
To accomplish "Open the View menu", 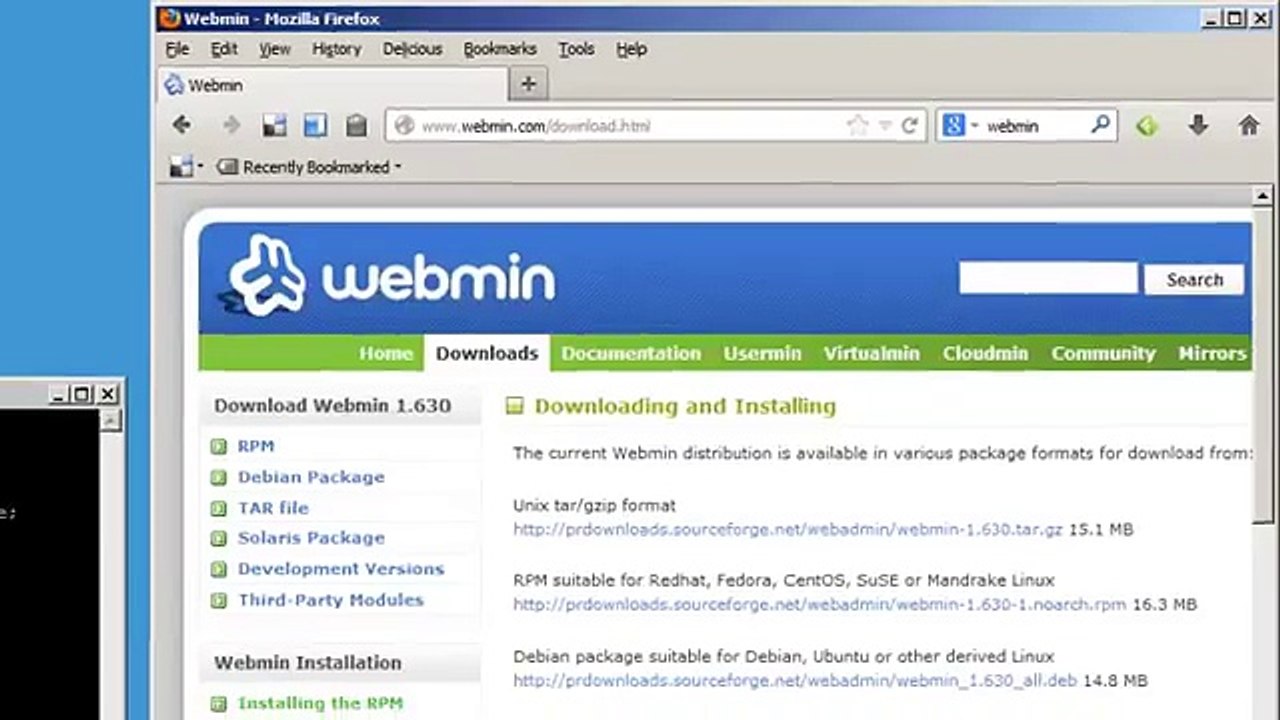I will click(274, 49).
